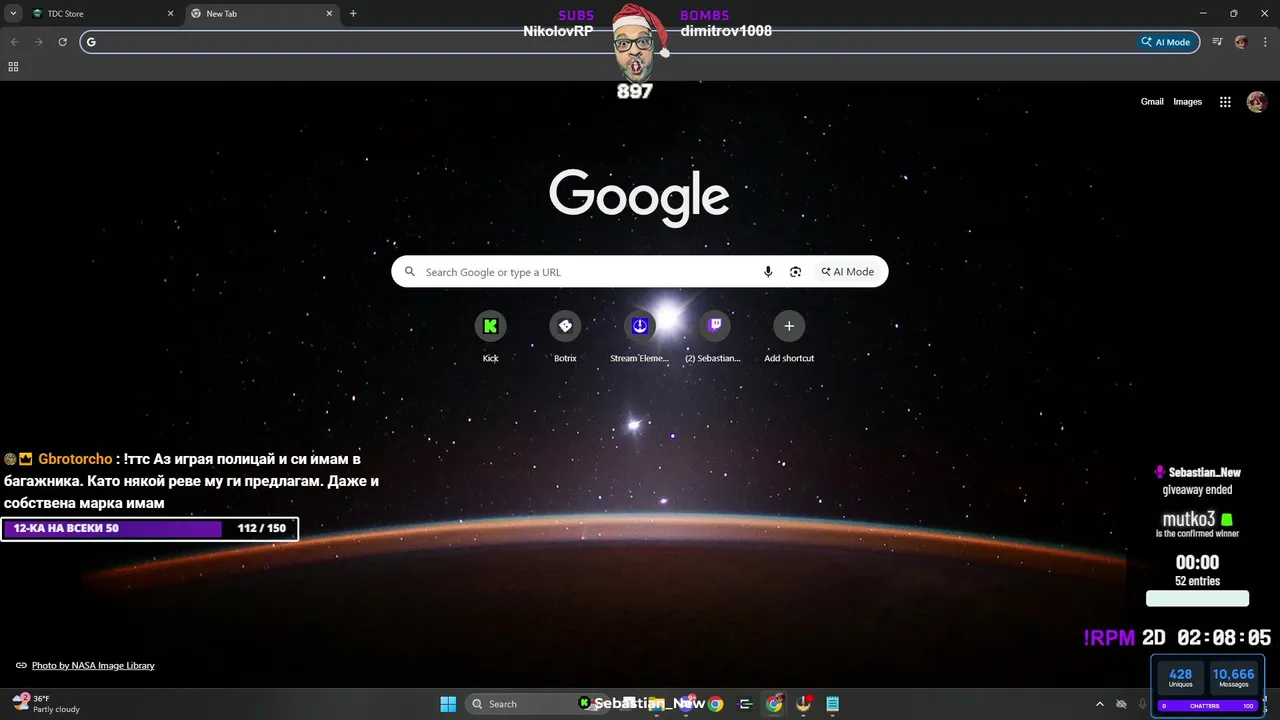Click AI Mode button in search box

click(x=848, y=272)
